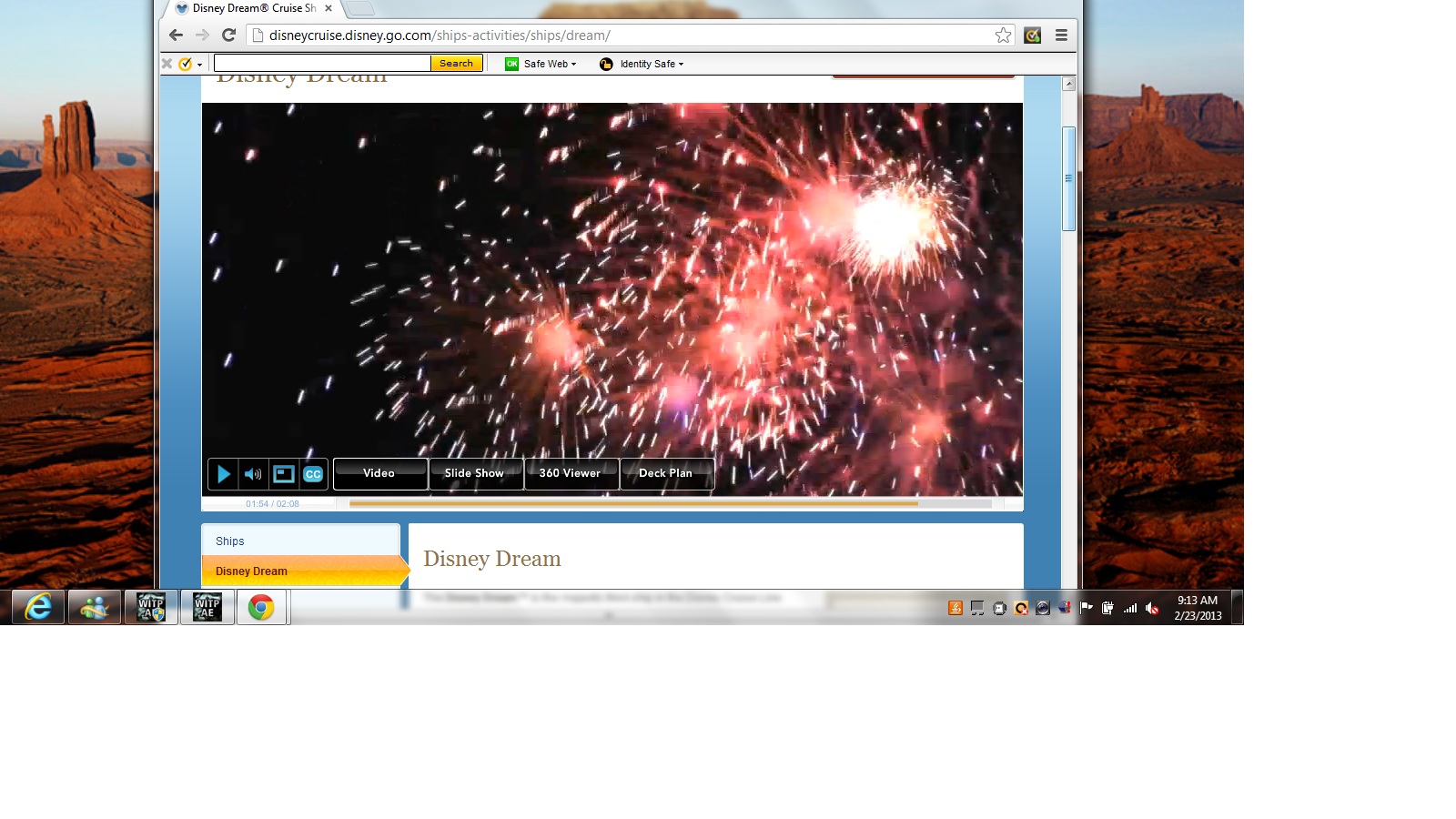Open the webcam tray icon
The width and height of the screenshot is (1456, 819).
click(1043, 608)
